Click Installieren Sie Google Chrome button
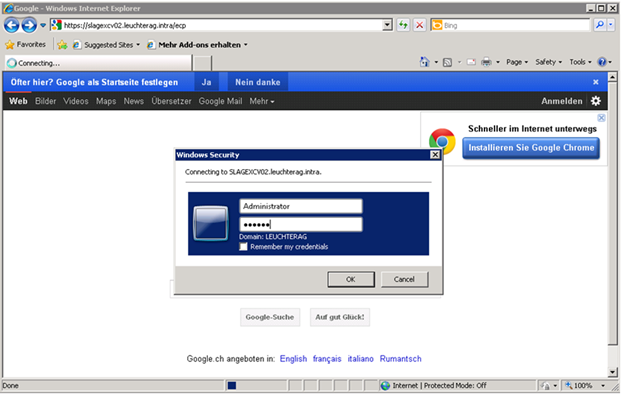 coord(531,148)
